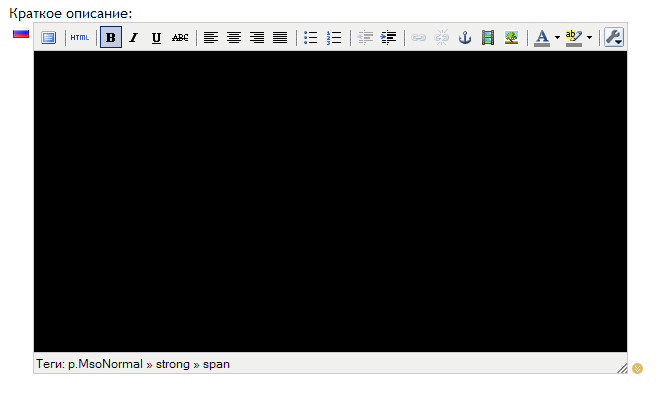This screenshot has height=393, width=656.
Task: Toggle Underline formatting button
Action: pyautogui.click(x=156, y=37)
